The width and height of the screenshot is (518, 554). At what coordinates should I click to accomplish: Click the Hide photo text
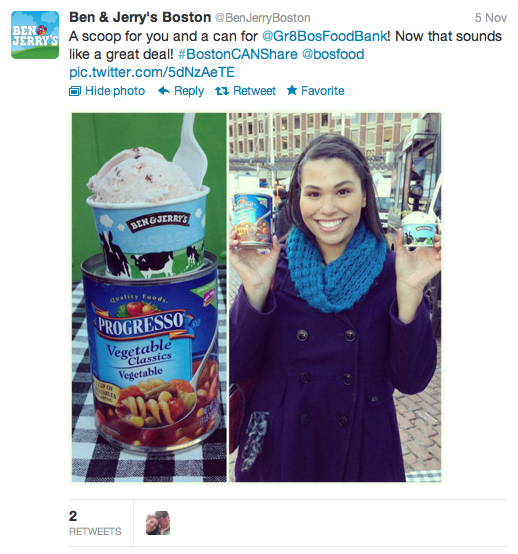point(115,91)
